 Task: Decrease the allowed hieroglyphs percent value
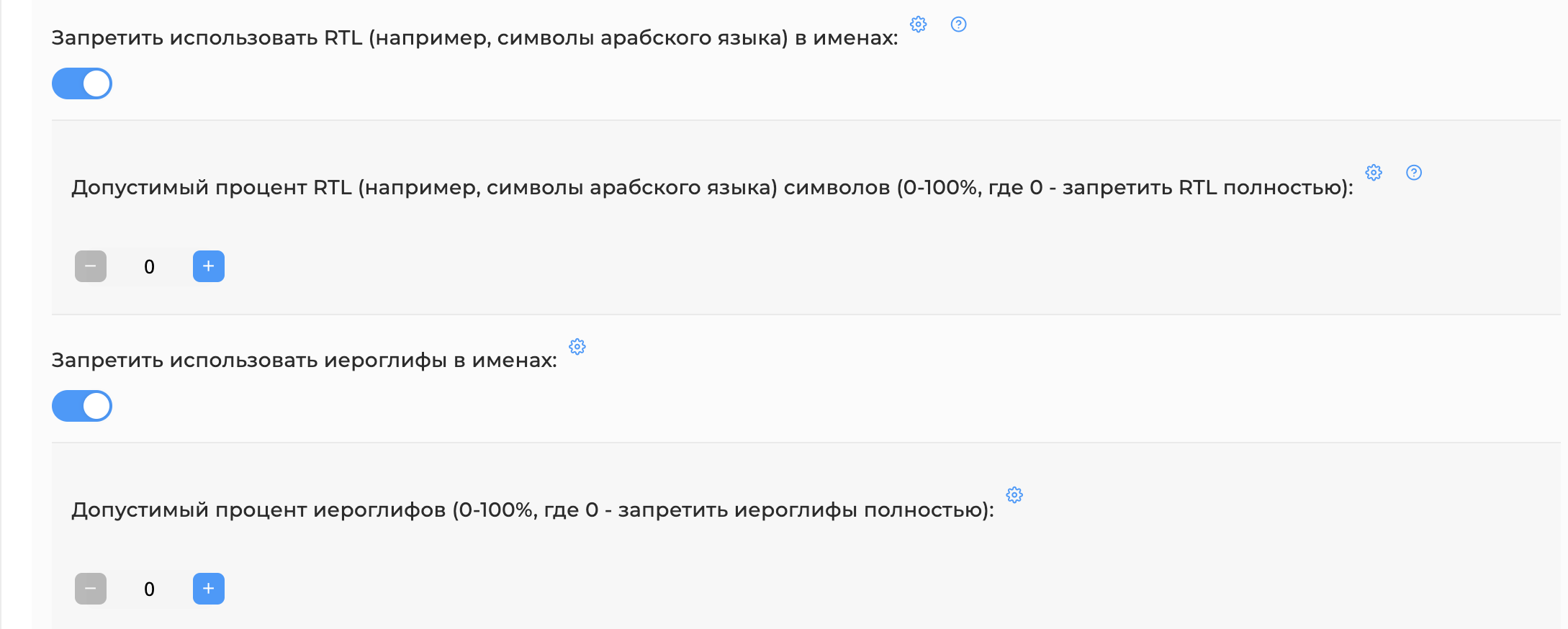tap(91, 589)
